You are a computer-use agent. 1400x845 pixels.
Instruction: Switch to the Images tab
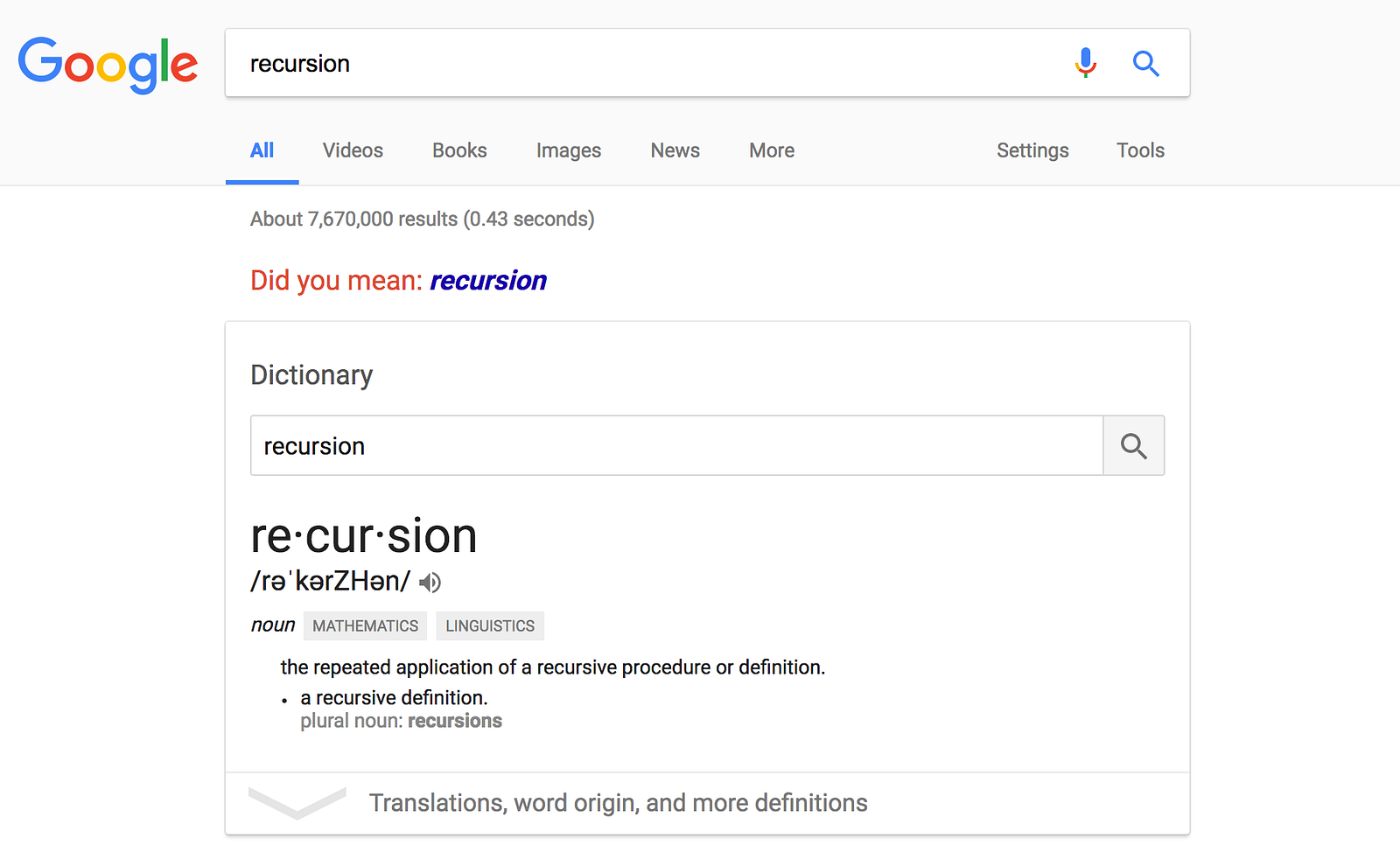pos(568,150)
